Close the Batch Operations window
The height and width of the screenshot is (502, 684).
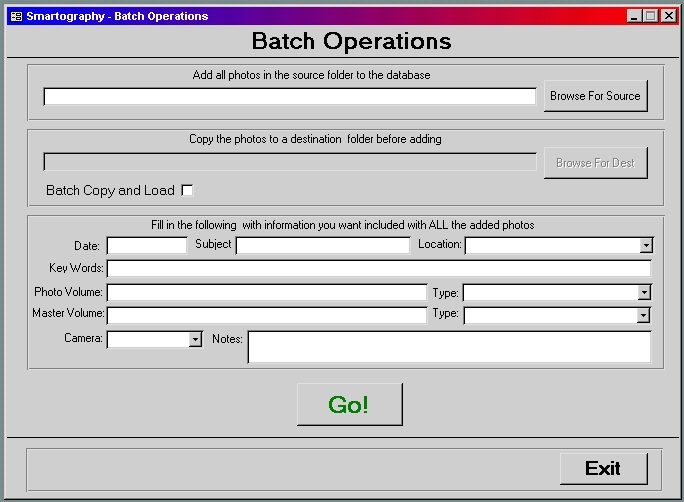tap(669, 16)
